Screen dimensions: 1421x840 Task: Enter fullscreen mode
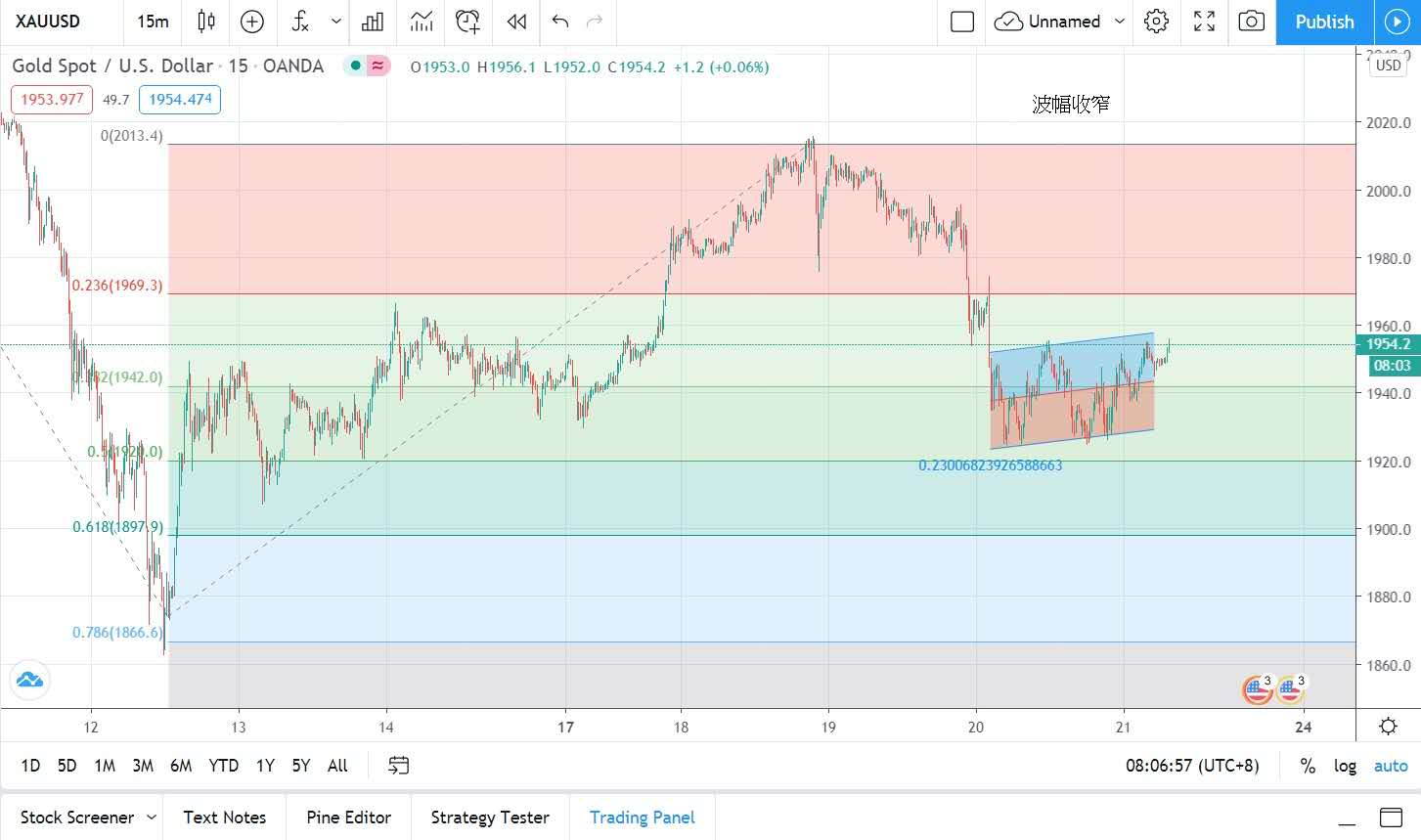point(1204,22)
